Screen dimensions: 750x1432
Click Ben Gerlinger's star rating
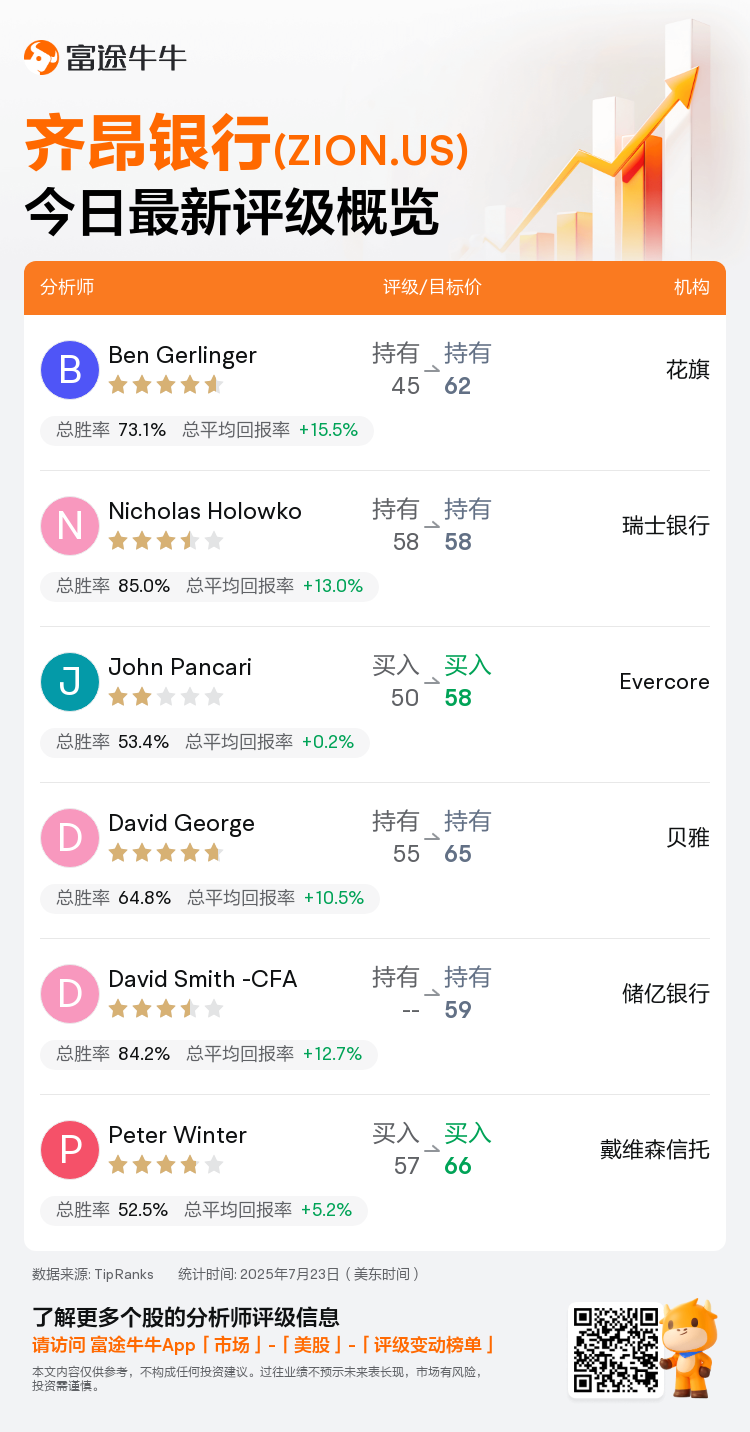pos(166,385)
